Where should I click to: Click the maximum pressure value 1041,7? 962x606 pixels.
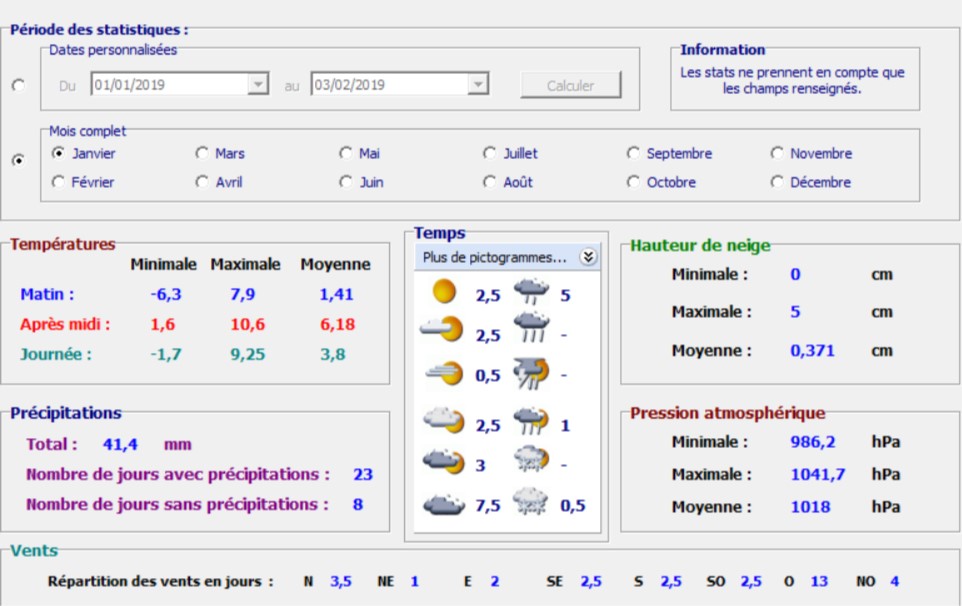tap(818, 474)
